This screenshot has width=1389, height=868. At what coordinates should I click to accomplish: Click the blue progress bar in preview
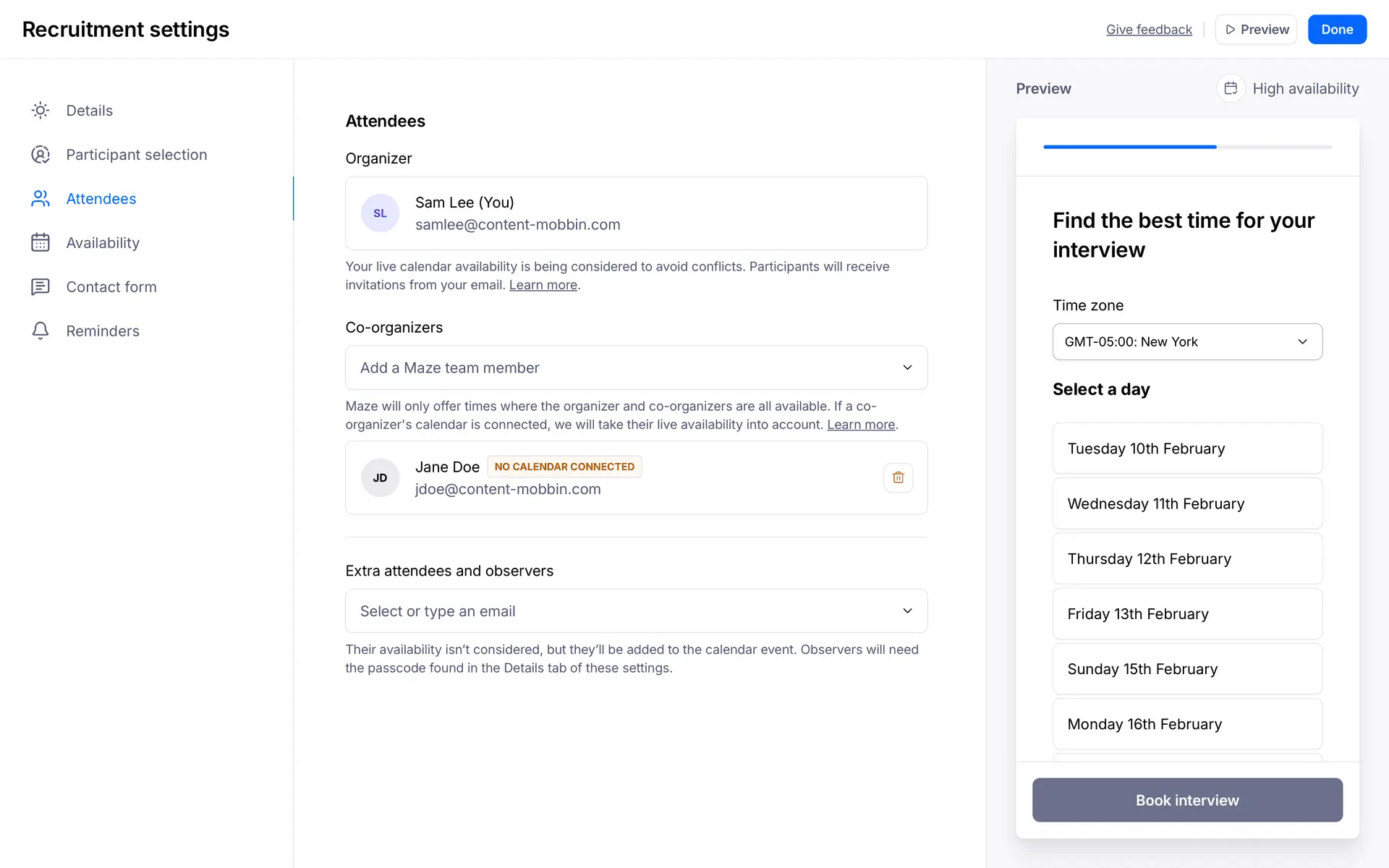click(1129, 147)
